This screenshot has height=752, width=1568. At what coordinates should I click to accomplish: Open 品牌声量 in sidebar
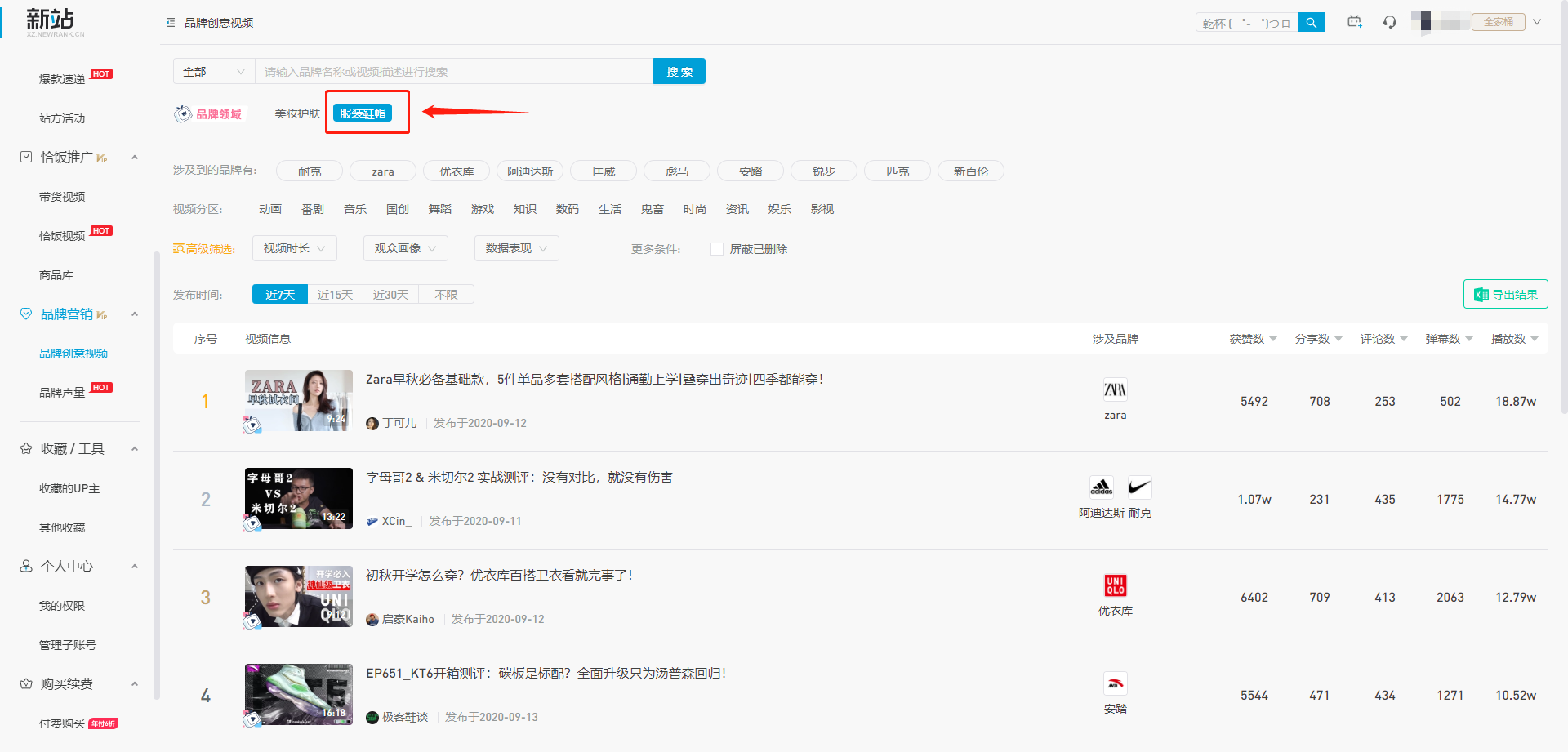pos(62,393)
